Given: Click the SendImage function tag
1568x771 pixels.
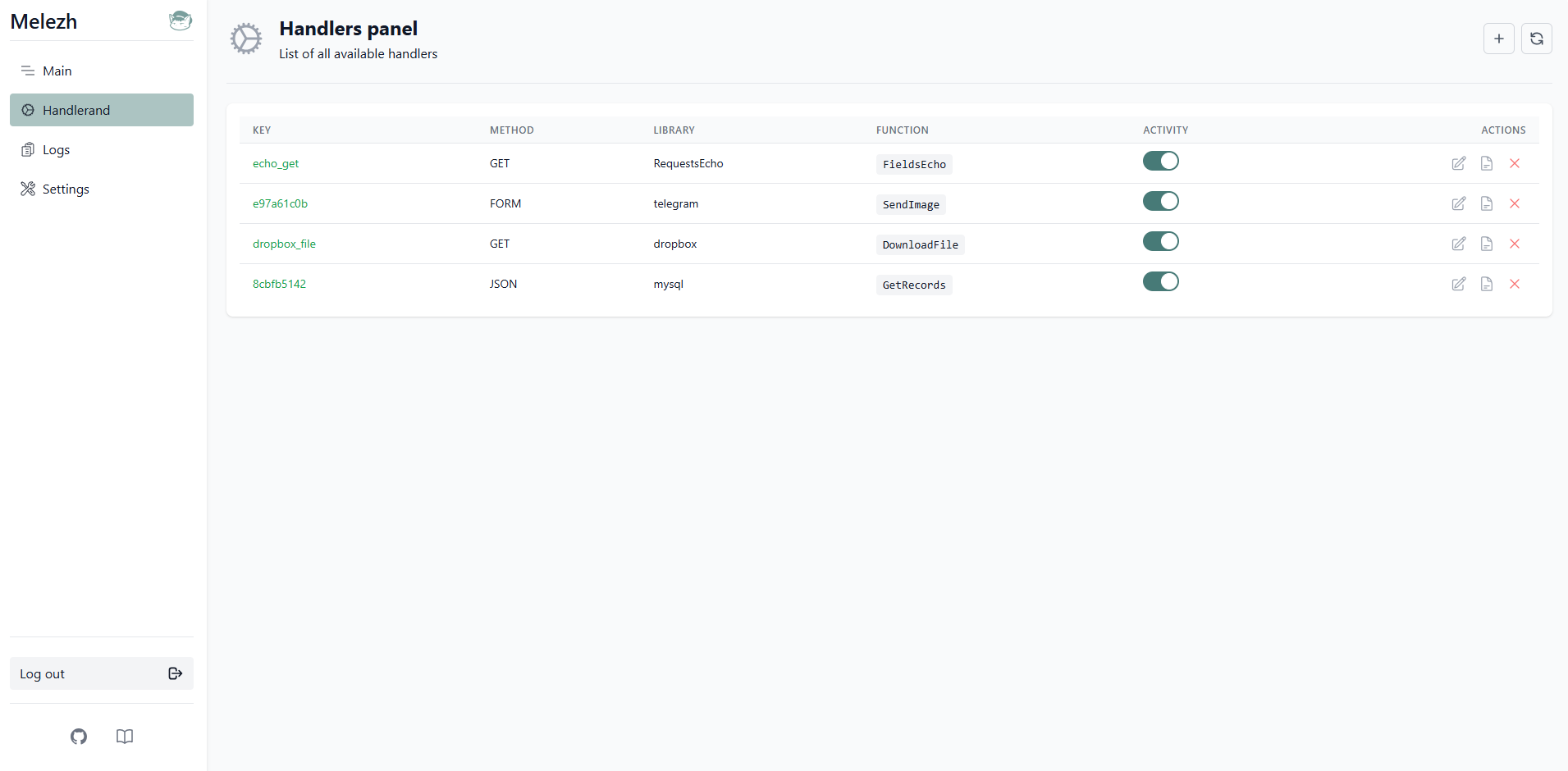Looking at the screenshot, I should coord(911,204).
